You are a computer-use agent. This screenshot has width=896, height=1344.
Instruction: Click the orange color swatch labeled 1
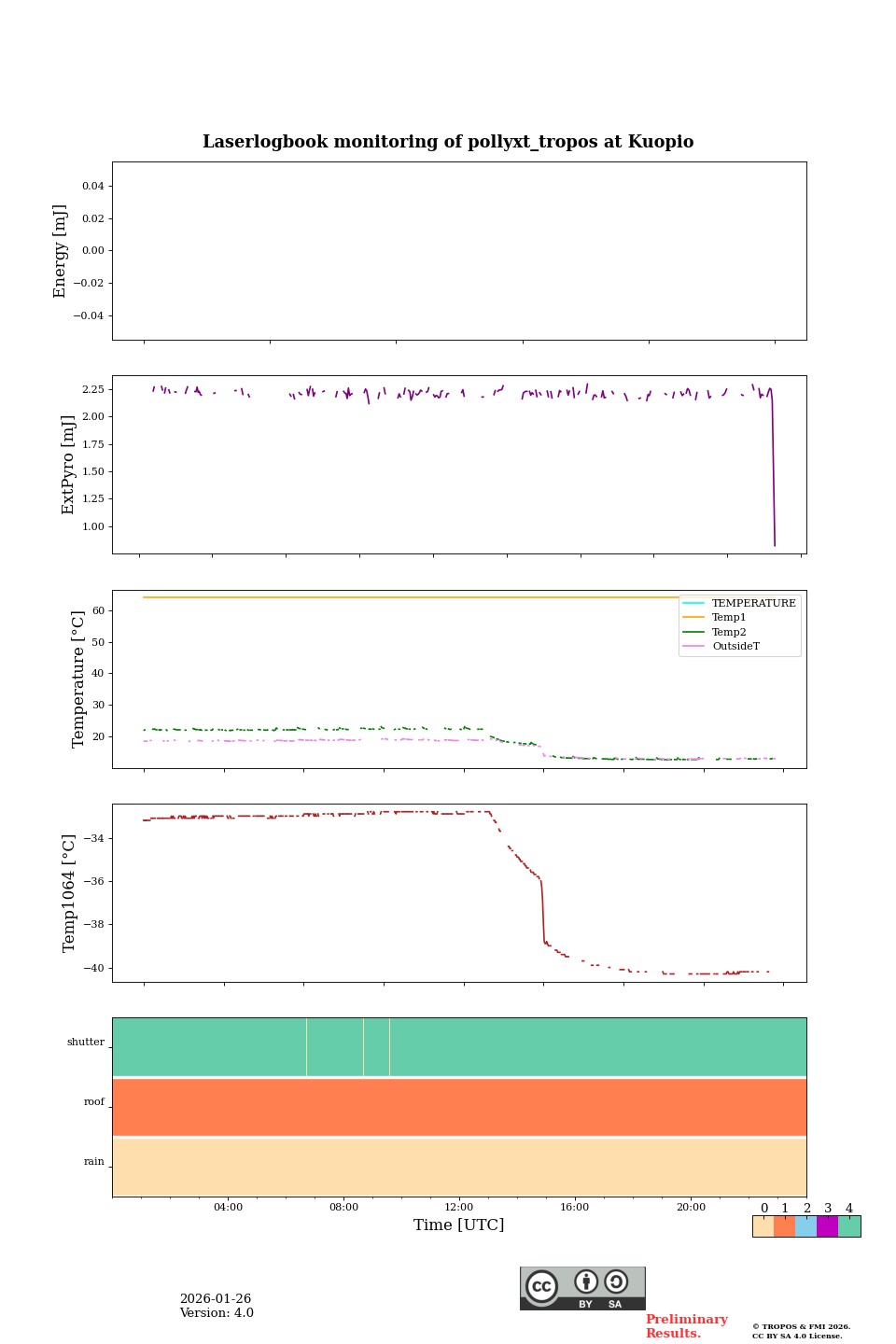(785, 1226)
